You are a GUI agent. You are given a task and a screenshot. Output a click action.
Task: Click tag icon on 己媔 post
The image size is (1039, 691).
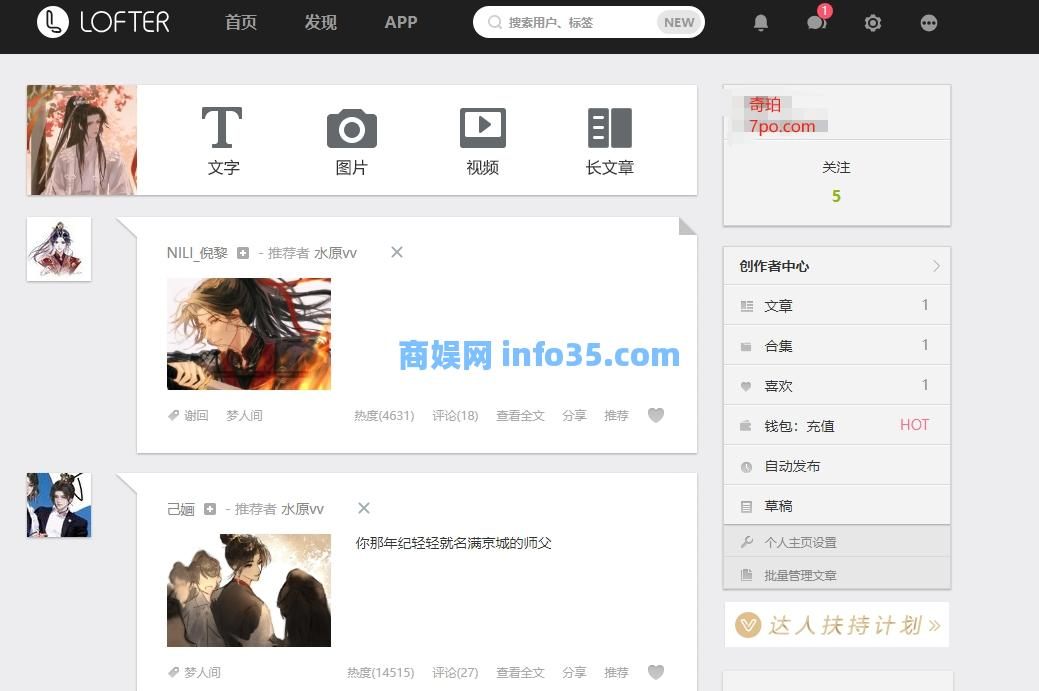(174, 672)
